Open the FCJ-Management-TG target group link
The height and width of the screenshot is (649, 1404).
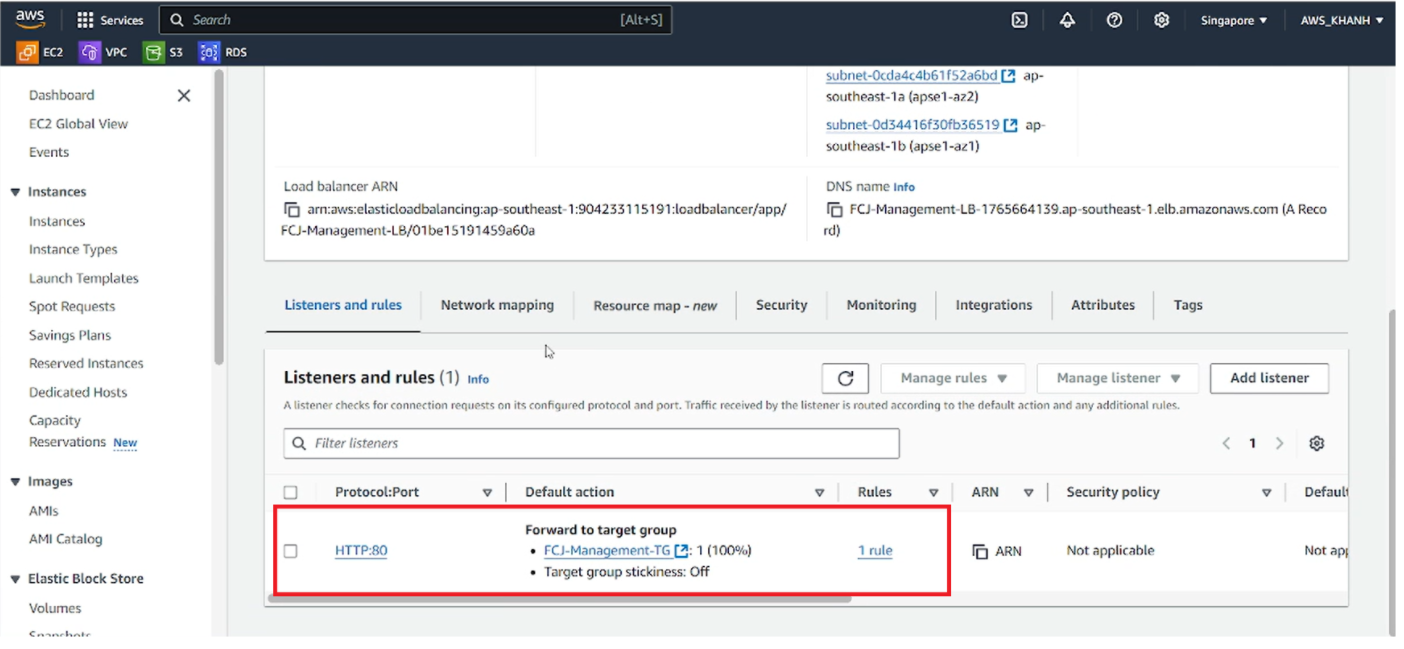[607, 551]
